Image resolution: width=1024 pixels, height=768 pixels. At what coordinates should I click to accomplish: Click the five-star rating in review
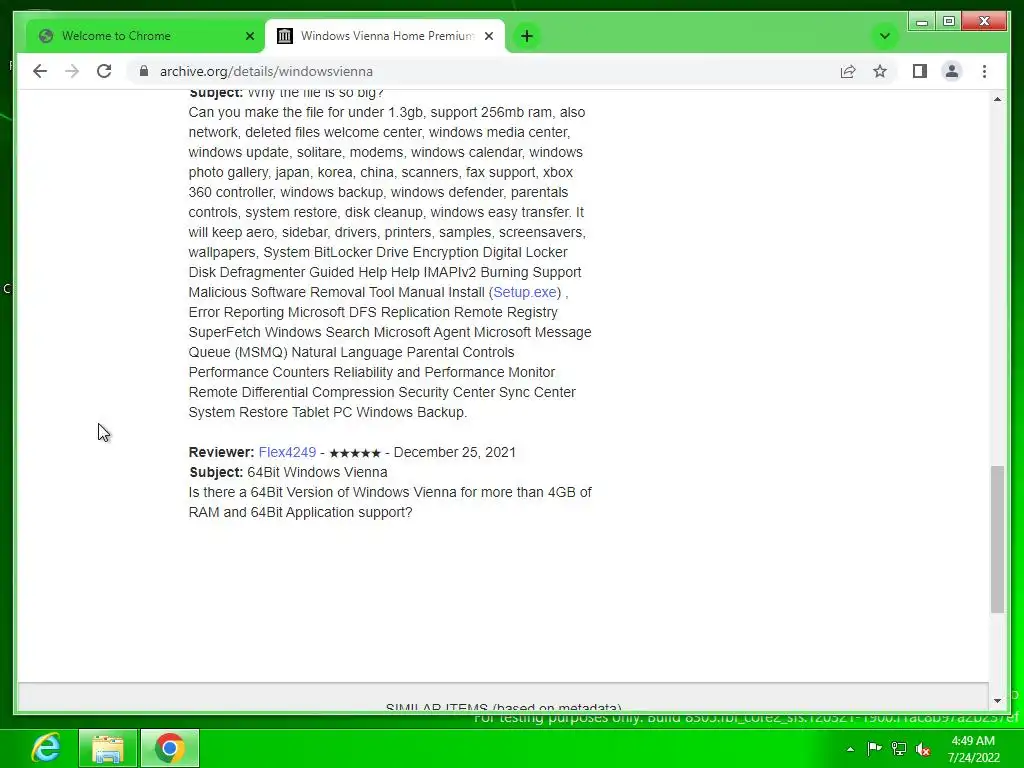[x=355, y=453]
